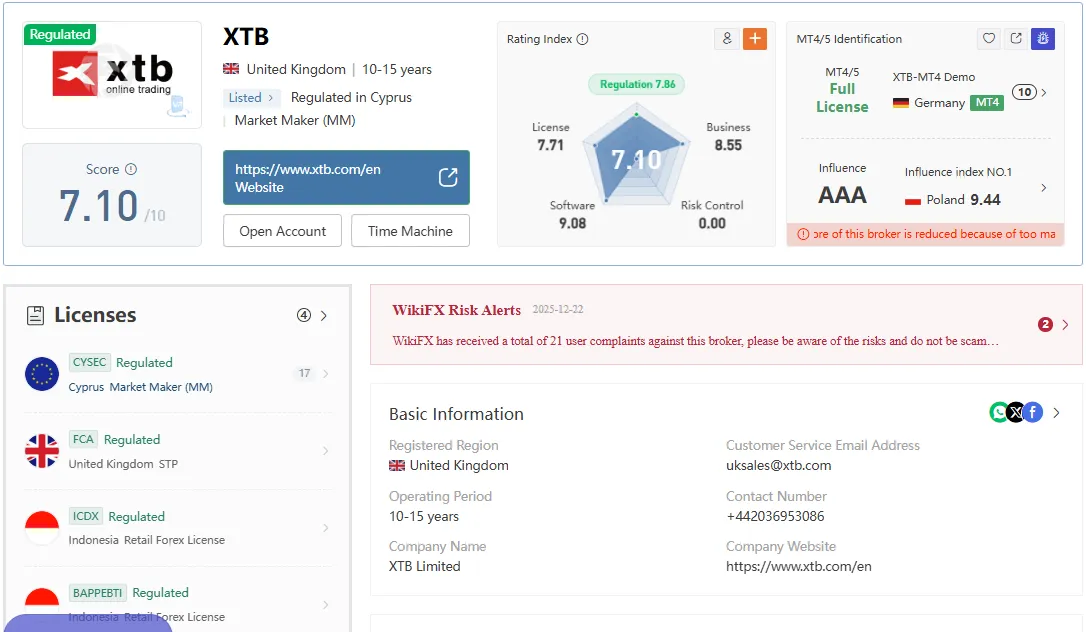Click the Regulation 7.86 badge
This screenshot has width=1086, height=632.
[637, 84]
